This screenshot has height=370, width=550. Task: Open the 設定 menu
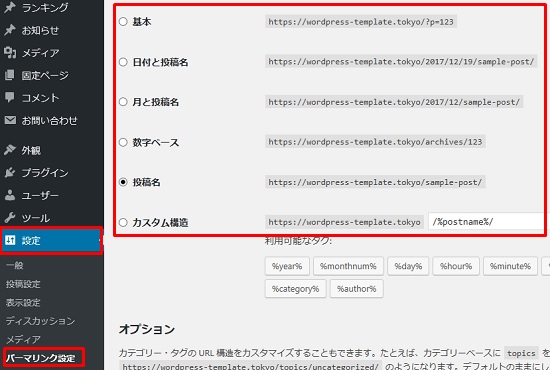51,240
